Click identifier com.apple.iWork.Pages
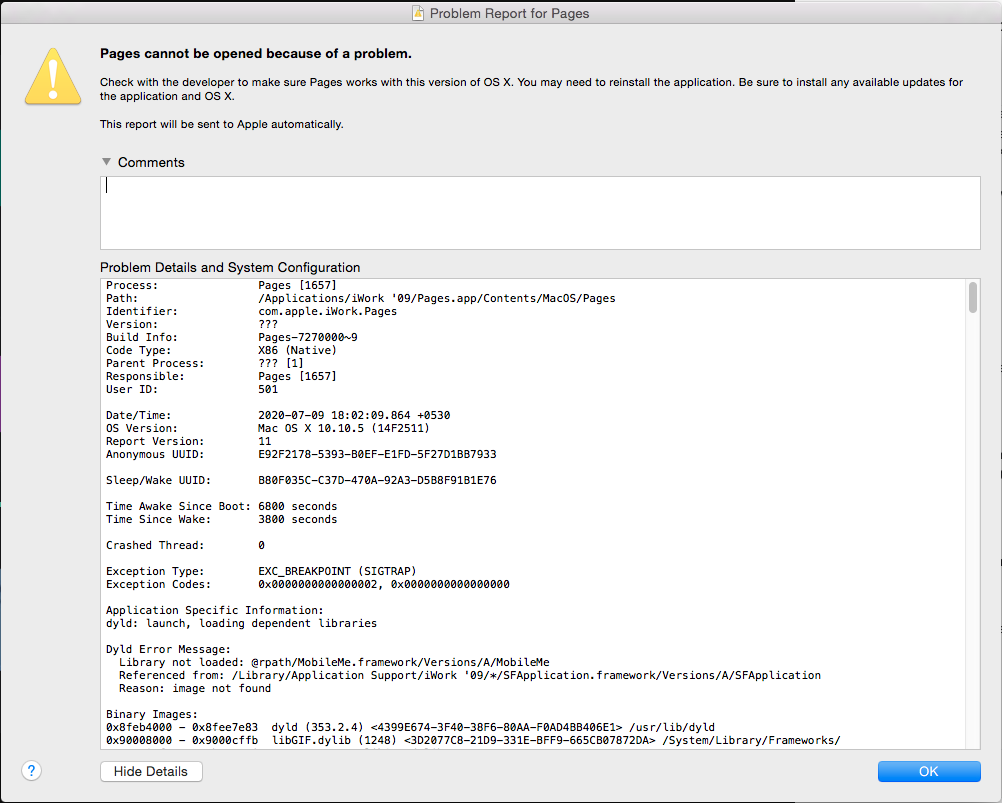This screenshot has width=1002, height=803. tap(327, 311)
